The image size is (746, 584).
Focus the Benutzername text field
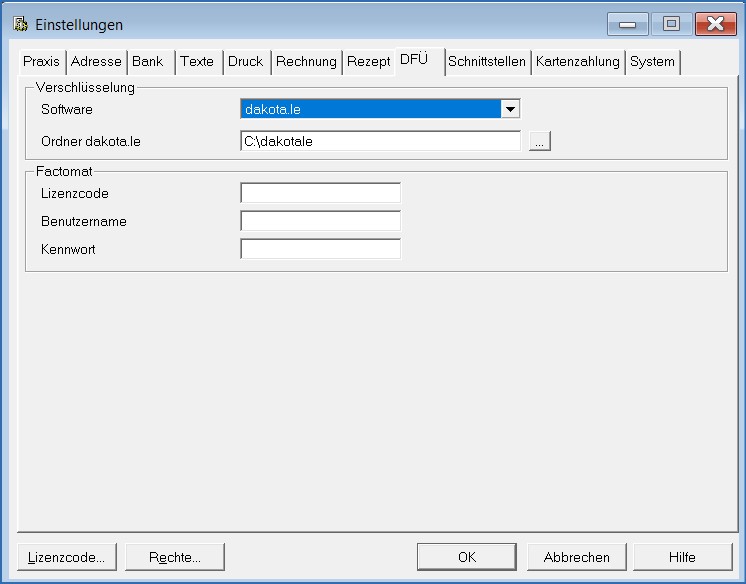[320, 221]
